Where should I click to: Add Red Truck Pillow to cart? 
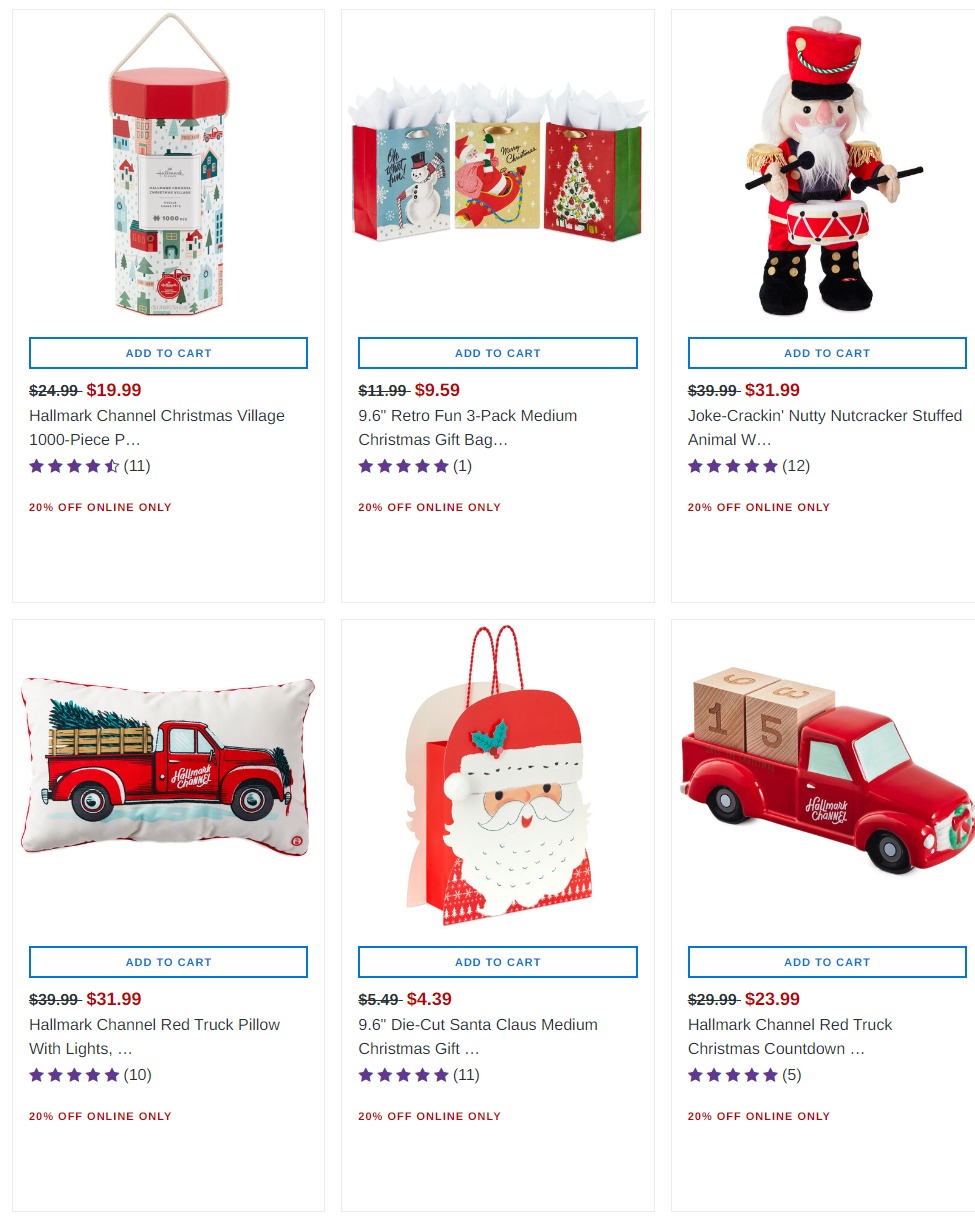click(x=168, y=962)
